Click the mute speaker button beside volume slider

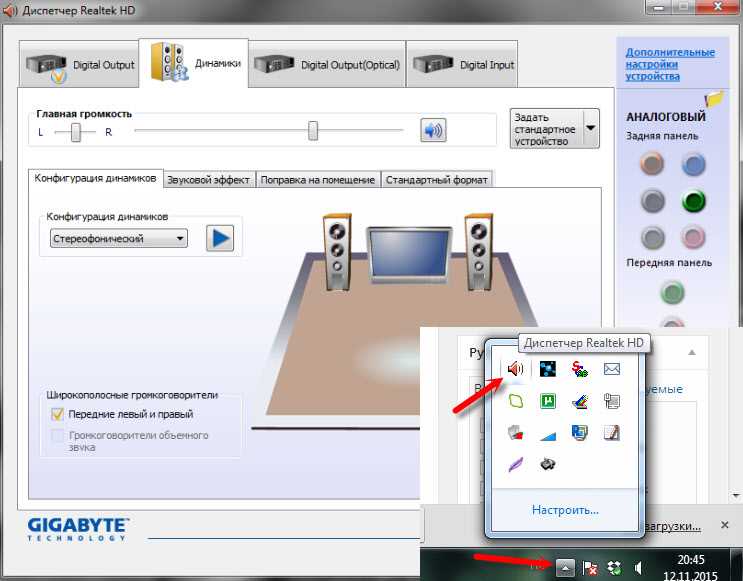point(432,130)
